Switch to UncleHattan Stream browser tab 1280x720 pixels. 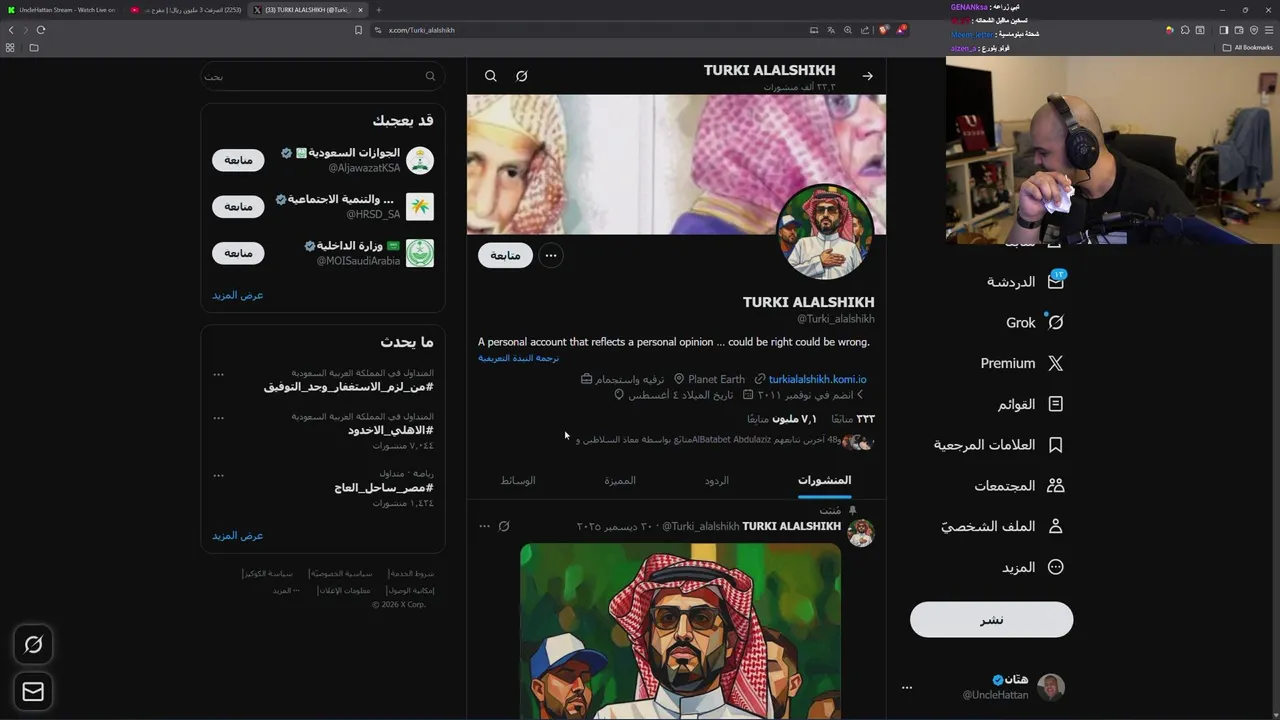pyautogui.click(x=61, y=10)
